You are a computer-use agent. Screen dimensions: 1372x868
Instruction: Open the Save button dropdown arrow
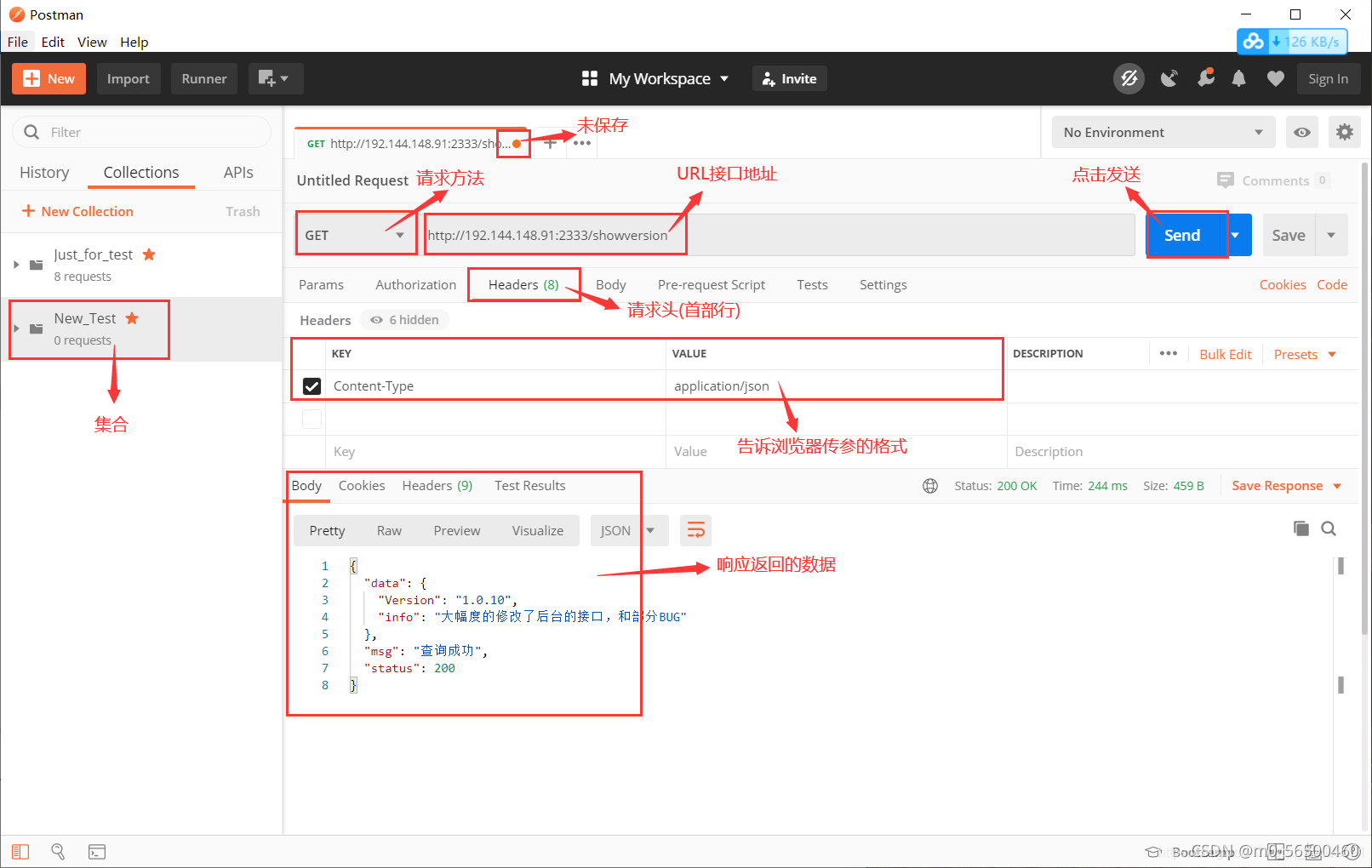tap(1332, 235)
